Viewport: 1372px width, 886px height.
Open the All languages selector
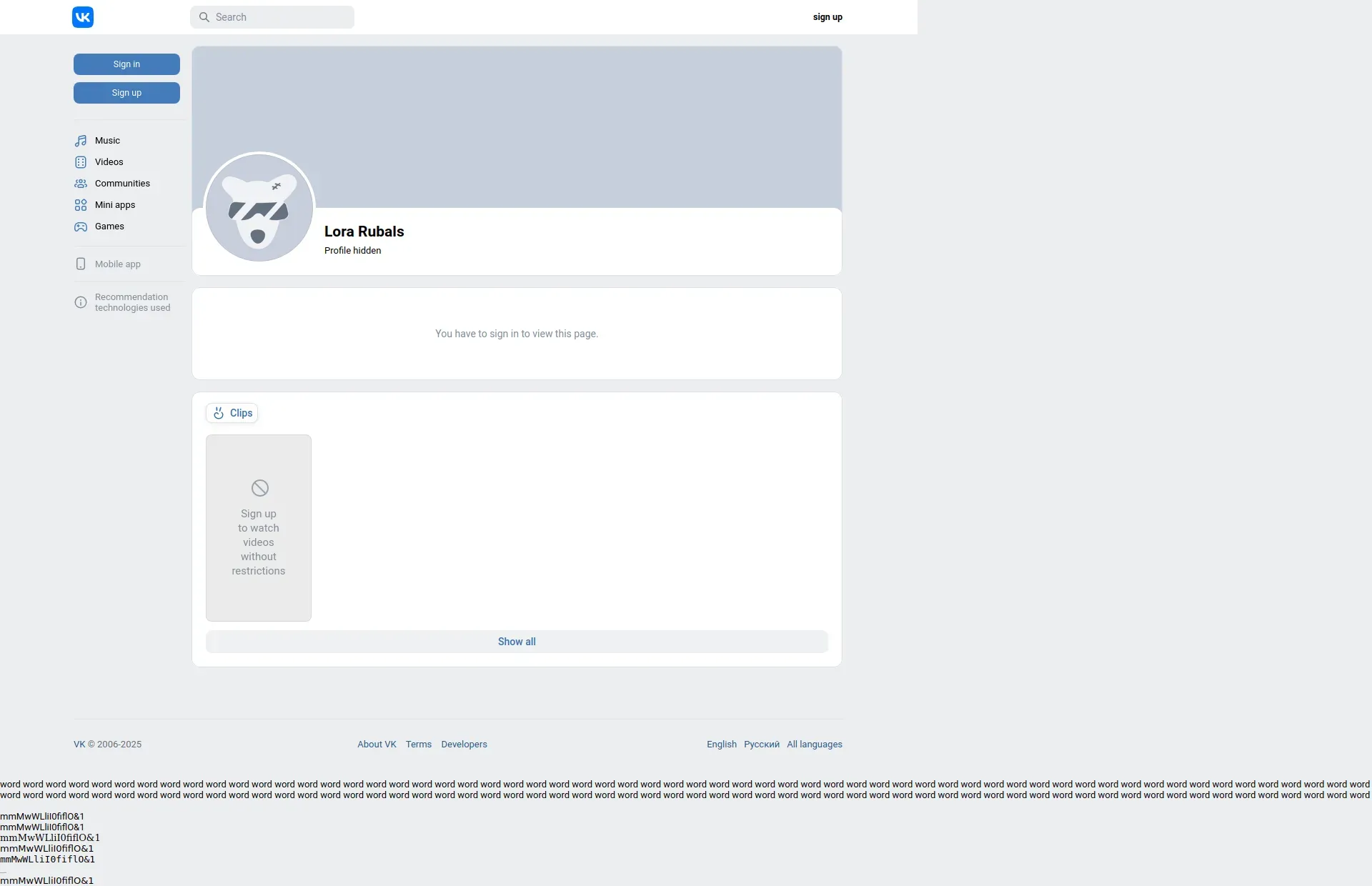815,744
